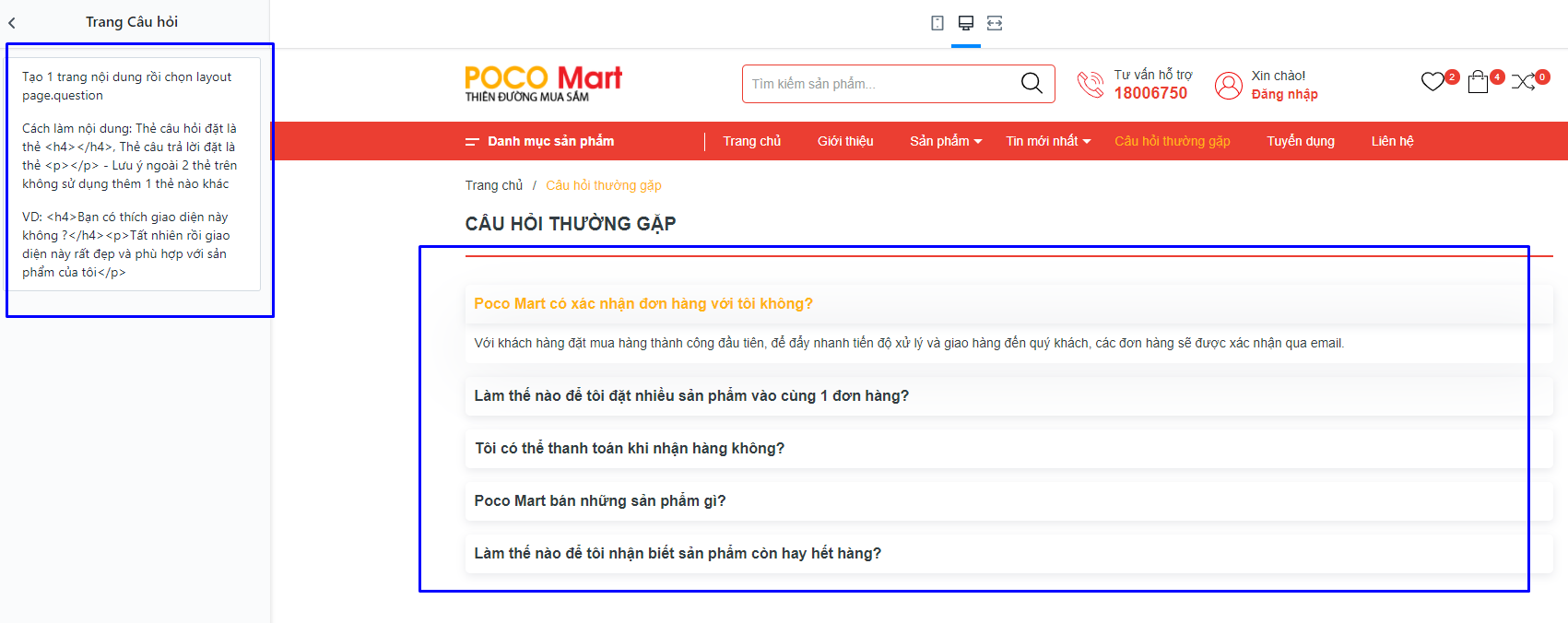The image size is (1568, 623).
Task: Go back using the left chevron arrow
Action: [x=12, y=23]
